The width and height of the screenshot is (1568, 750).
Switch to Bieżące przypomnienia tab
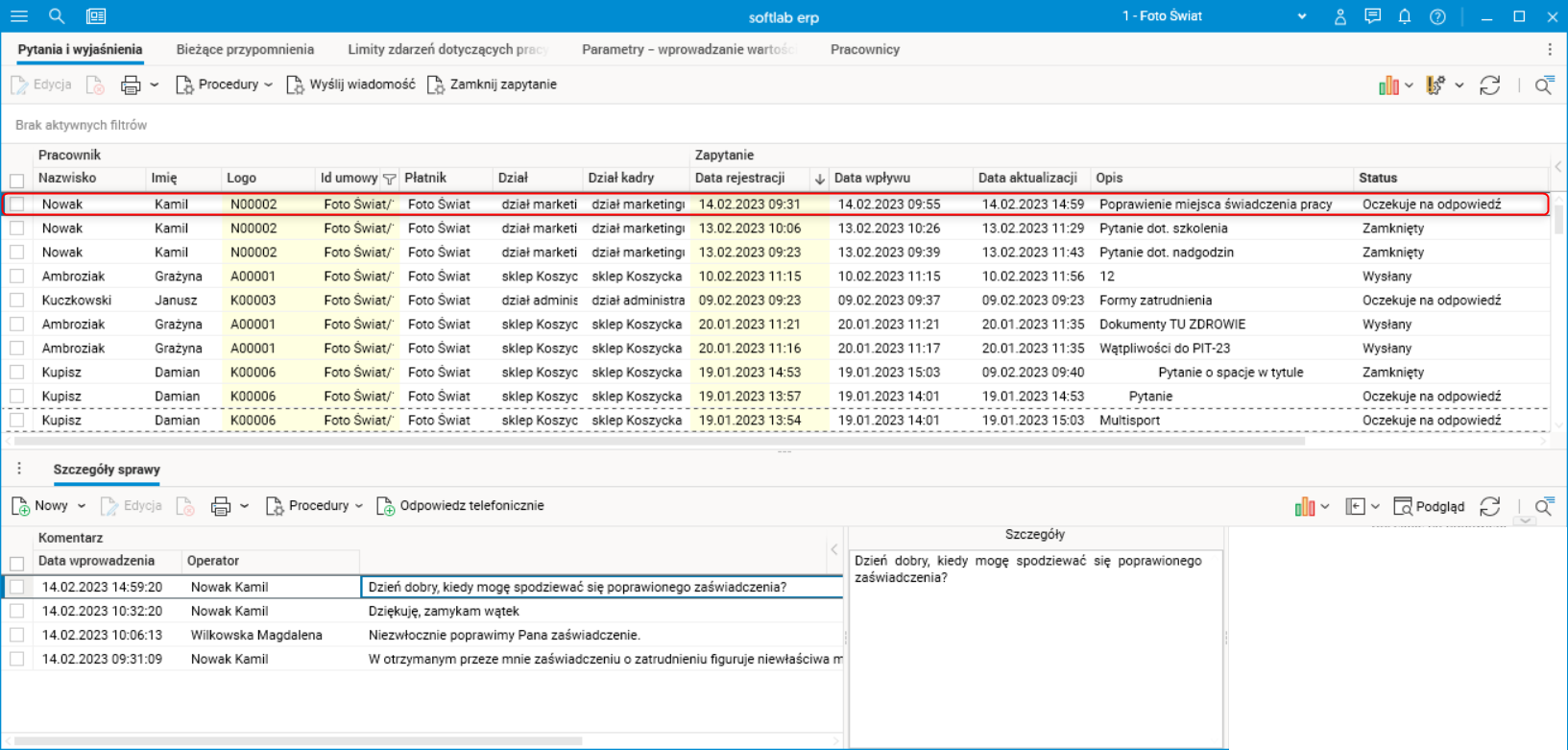[x=245, y=50]
